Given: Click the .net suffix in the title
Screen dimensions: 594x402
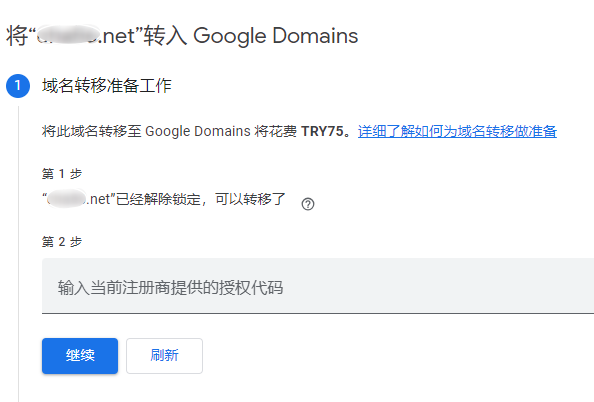Looking at the screenshot, I should click(x=118, y=36).
